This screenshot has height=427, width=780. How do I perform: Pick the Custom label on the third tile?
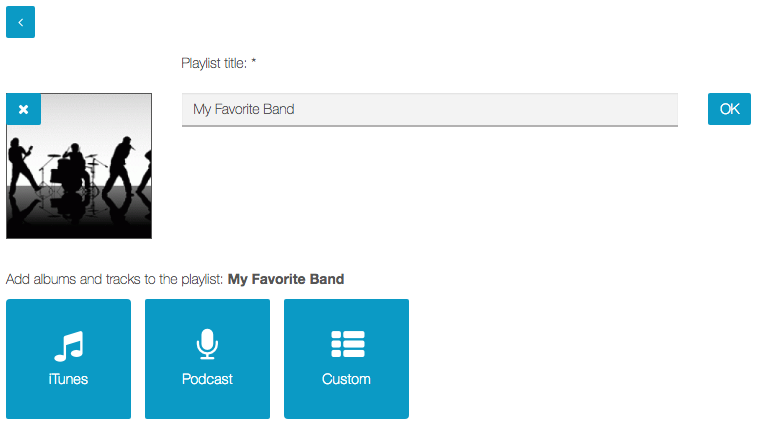[x=346, y=379]
